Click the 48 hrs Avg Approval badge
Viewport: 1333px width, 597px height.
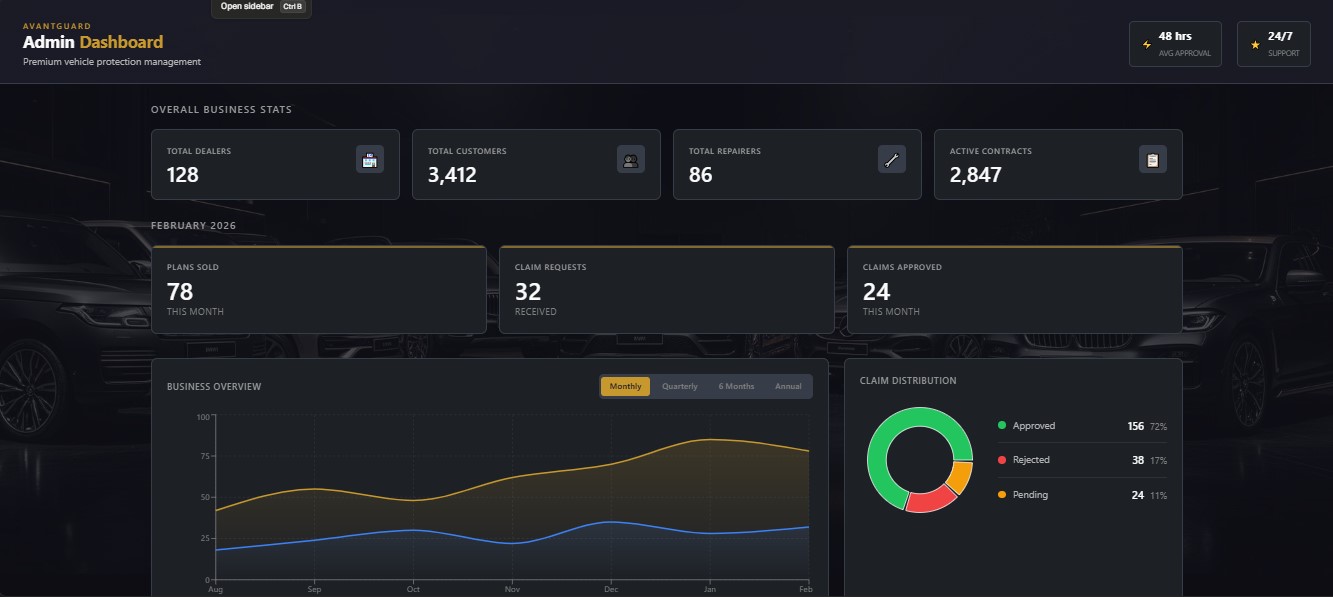[x=1175, y=44]
